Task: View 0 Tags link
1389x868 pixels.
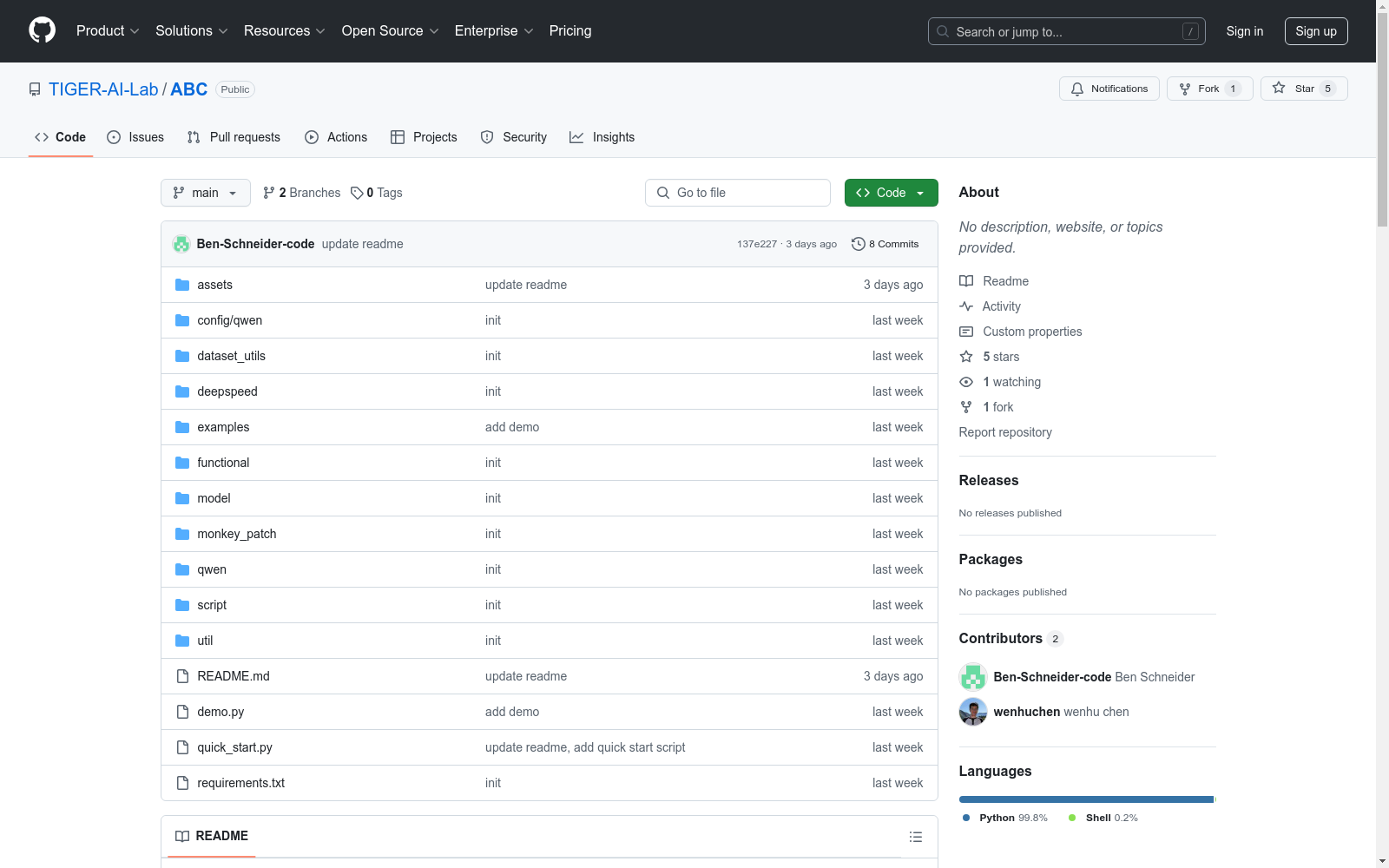Action: [x=377, y=193]
